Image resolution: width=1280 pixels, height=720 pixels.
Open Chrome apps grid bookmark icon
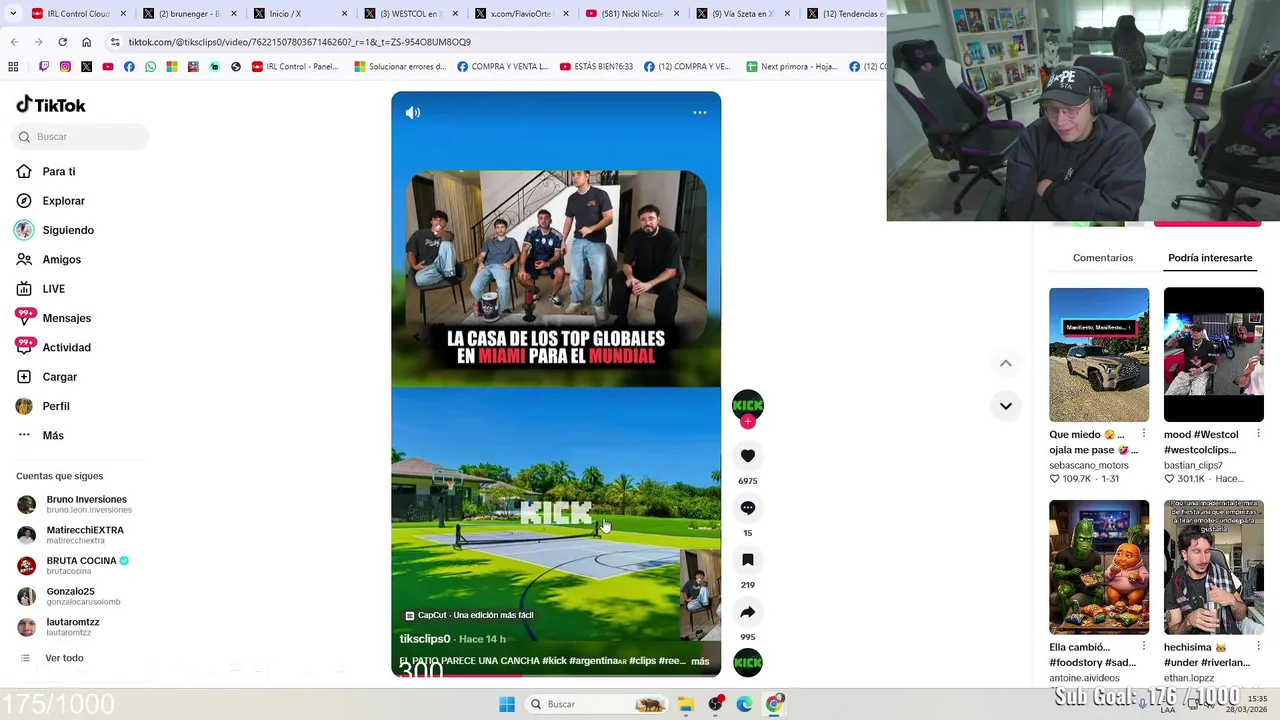[x=13, y=67]
